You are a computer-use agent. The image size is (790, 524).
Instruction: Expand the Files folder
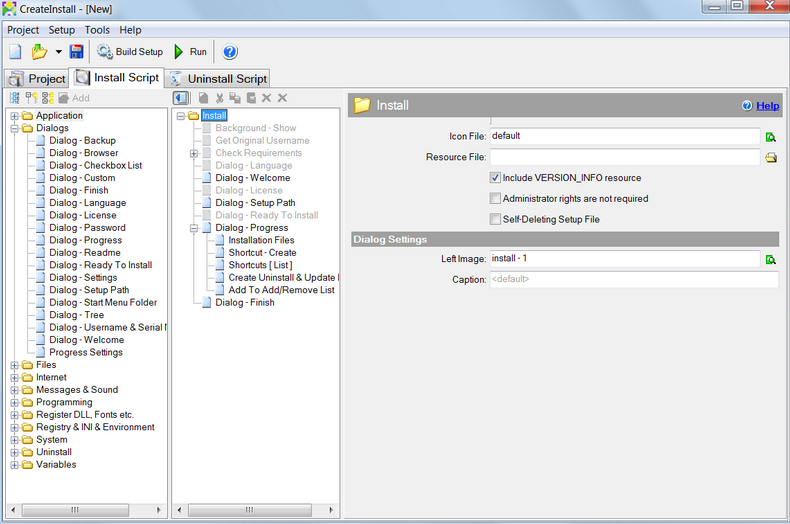[x=15, y=365]
